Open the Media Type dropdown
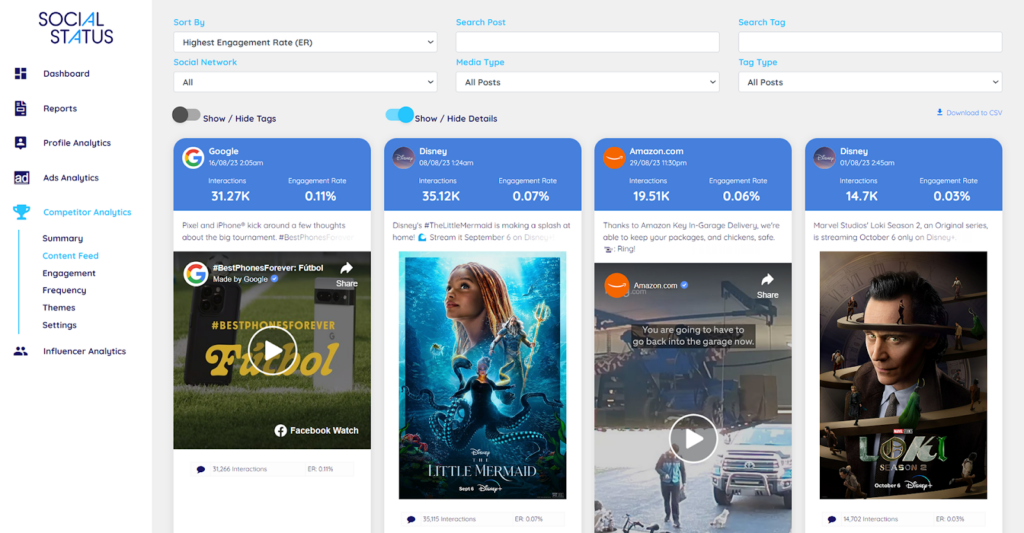The image size is (1024, 533). [587, 82]
